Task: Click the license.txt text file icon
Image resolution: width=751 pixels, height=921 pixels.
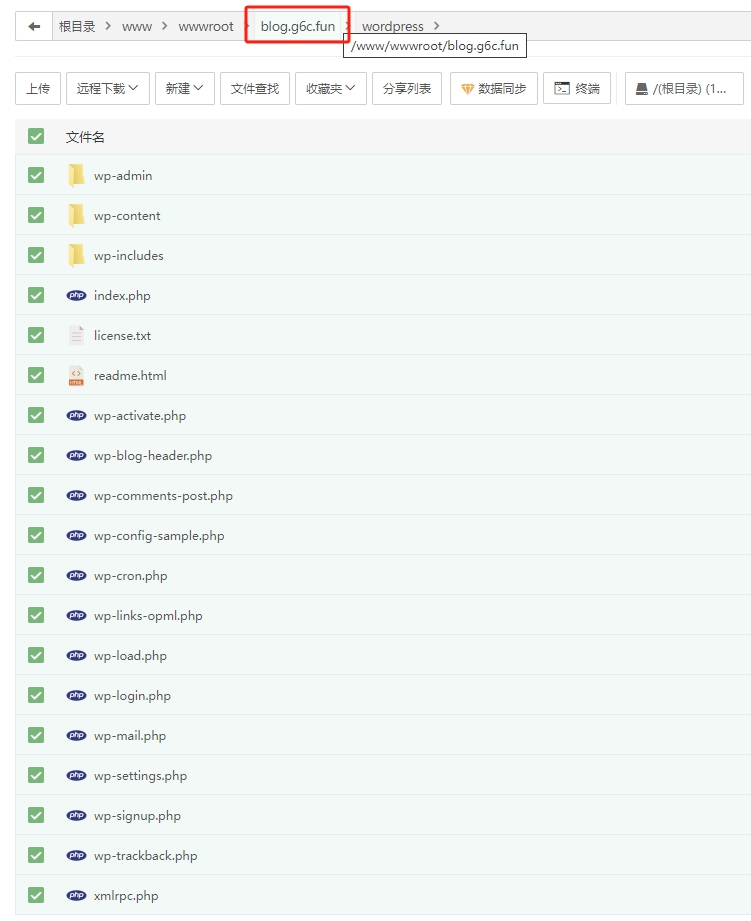Action: pyautogui.click(x=76, y=336)
